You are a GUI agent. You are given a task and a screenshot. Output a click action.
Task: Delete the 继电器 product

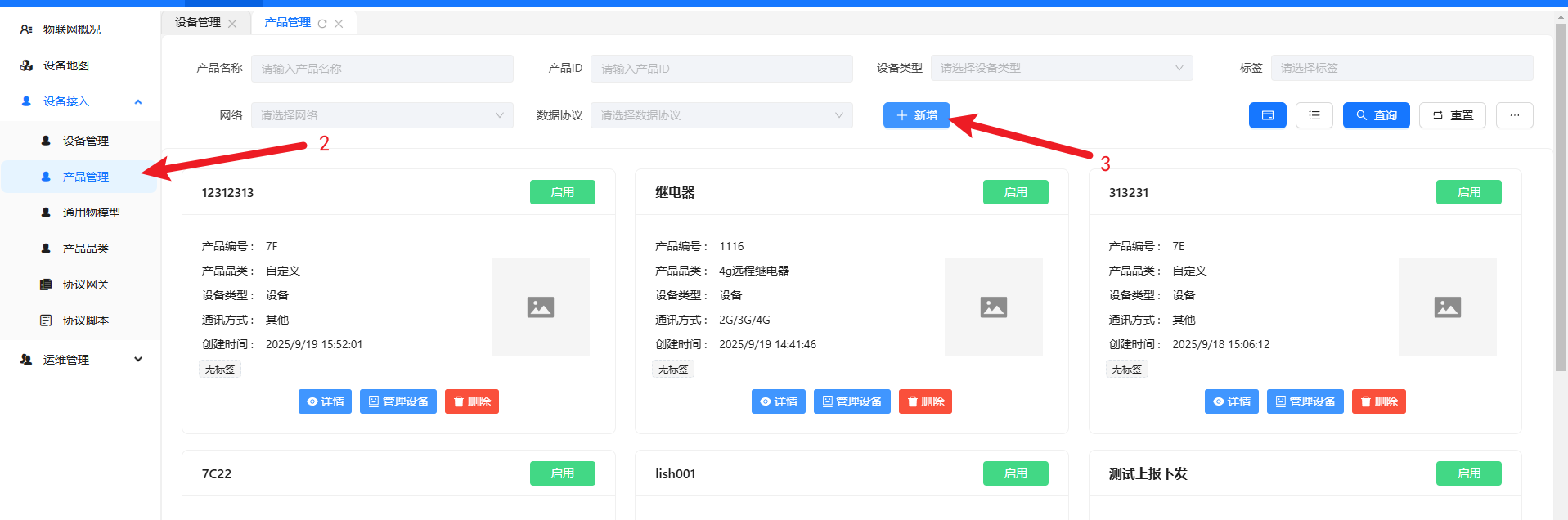924,401
